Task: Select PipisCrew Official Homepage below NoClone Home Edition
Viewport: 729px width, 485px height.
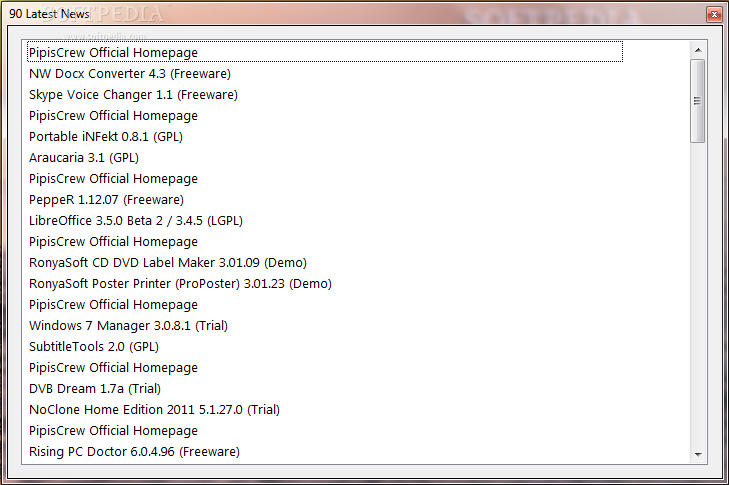Action: point(113,431)
